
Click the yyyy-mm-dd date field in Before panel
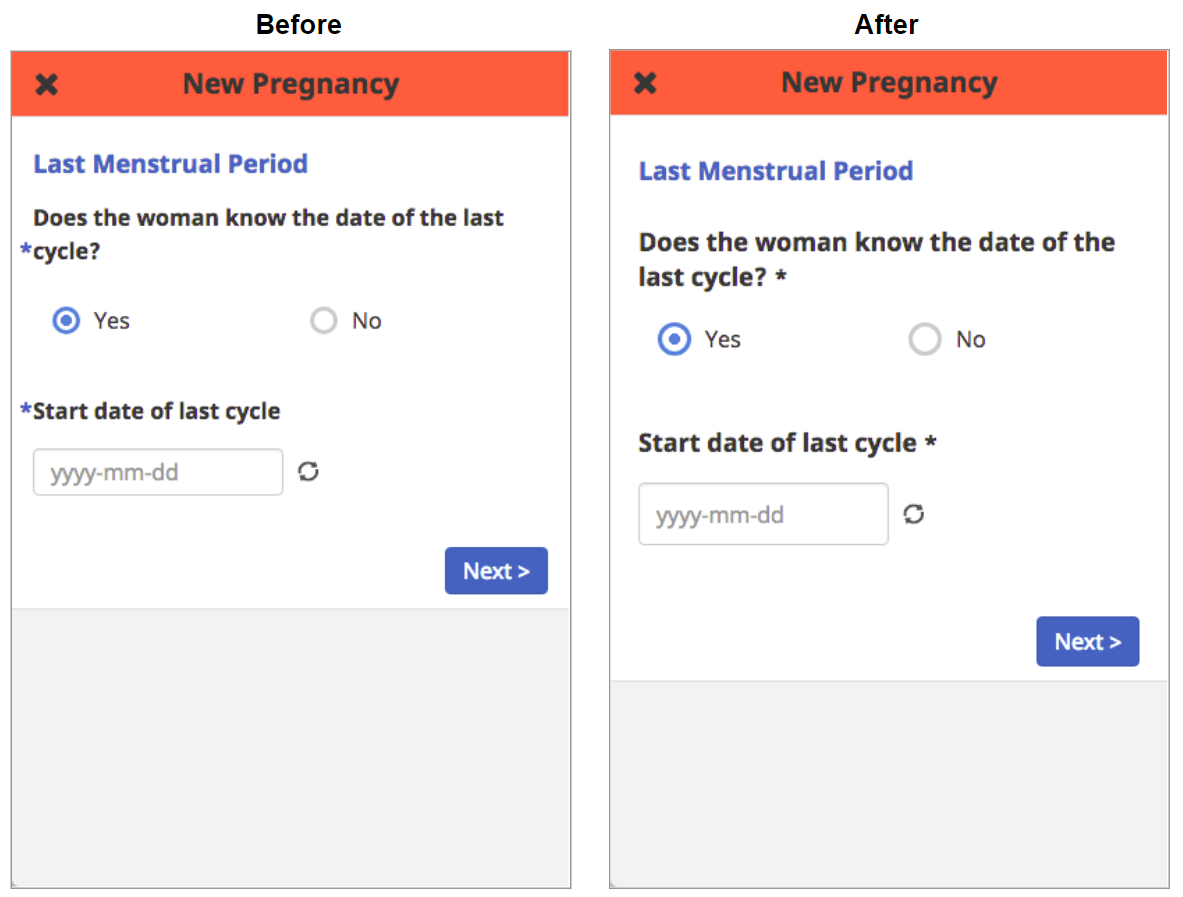pos(158,472)
